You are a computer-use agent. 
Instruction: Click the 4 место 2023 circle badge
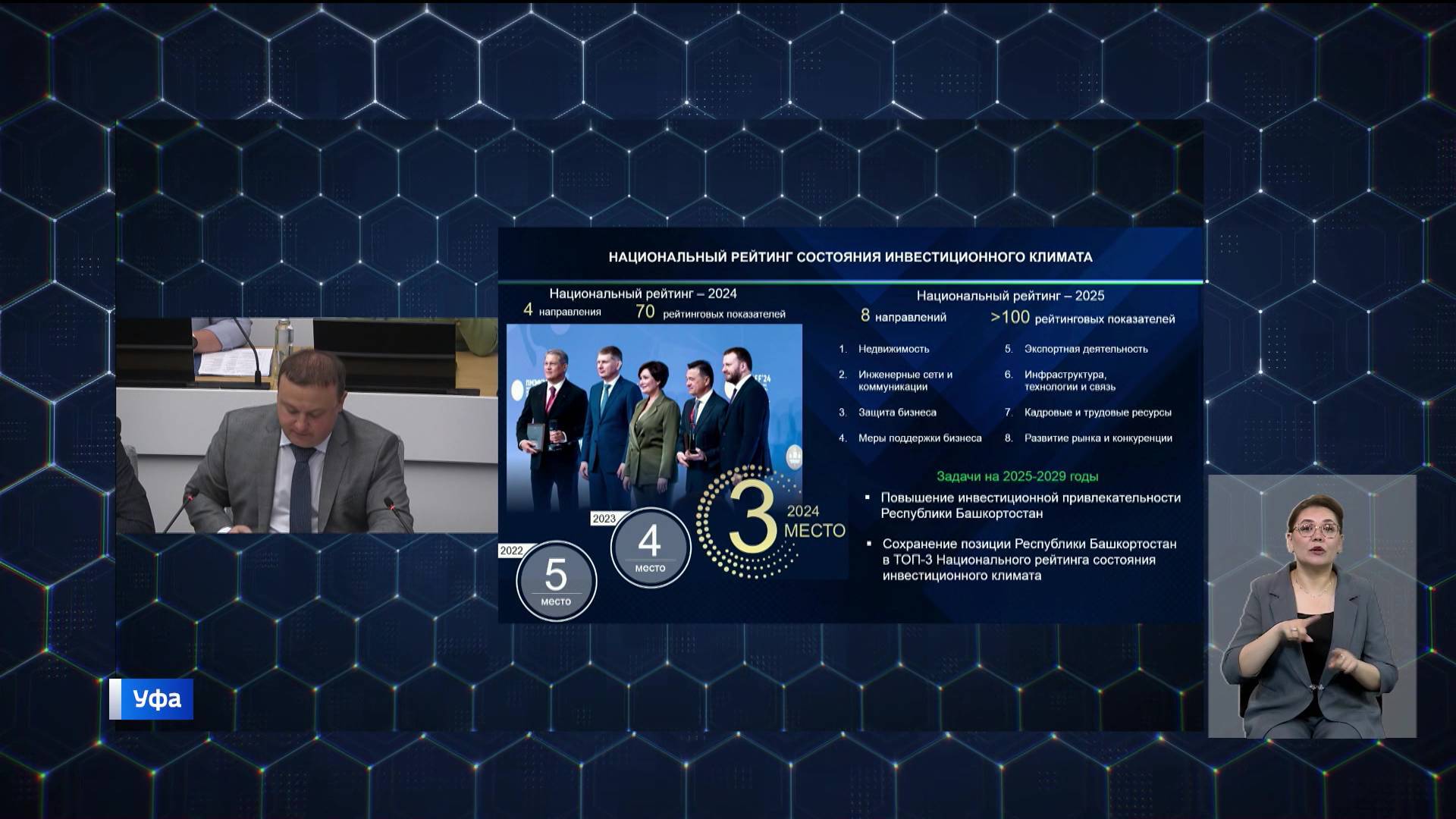tap(650, 547)
